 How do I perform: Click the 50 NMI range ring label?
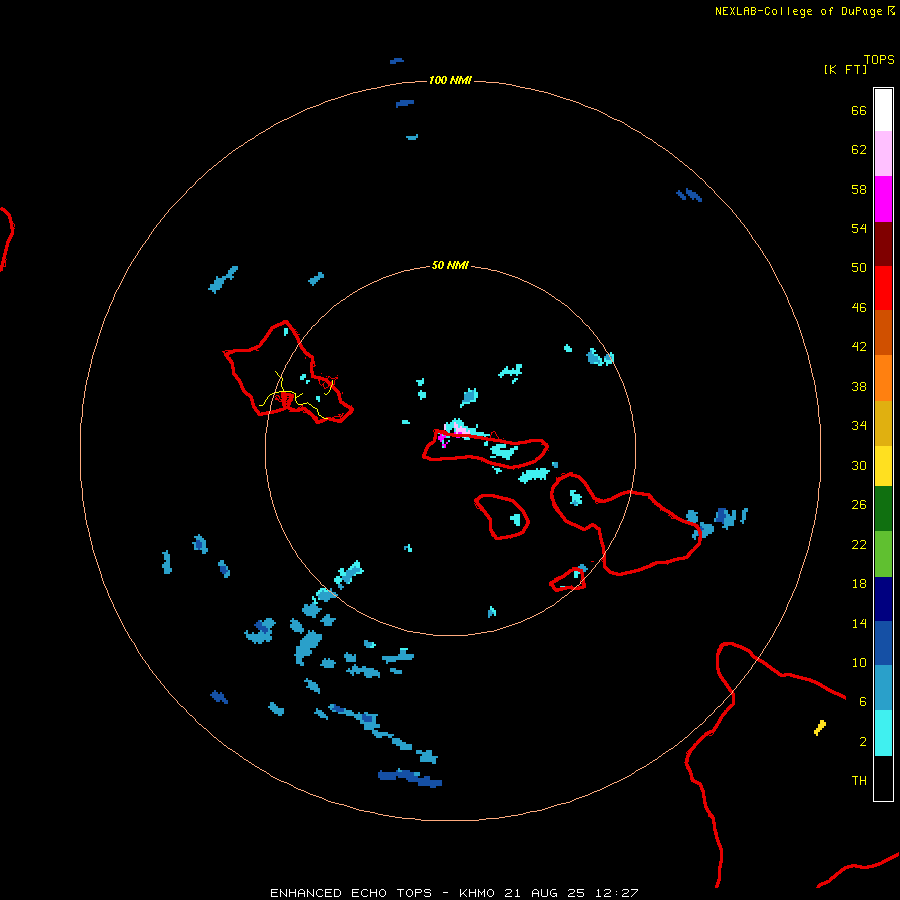(450, 265)
